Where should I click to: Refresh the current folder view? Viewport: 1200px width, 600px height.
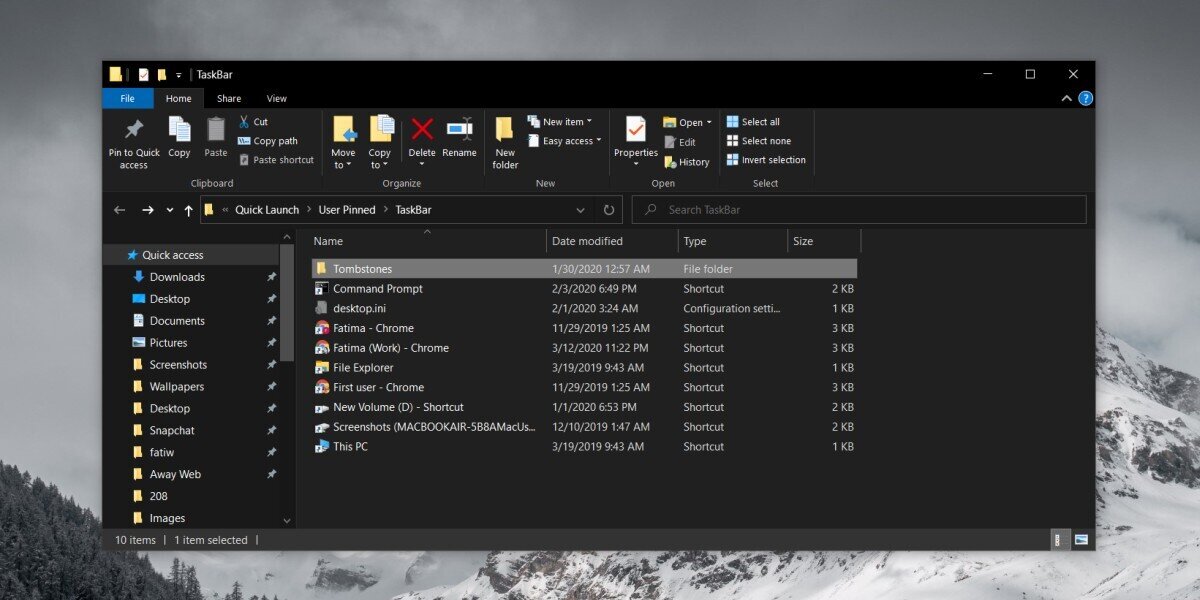click(609, 209)
